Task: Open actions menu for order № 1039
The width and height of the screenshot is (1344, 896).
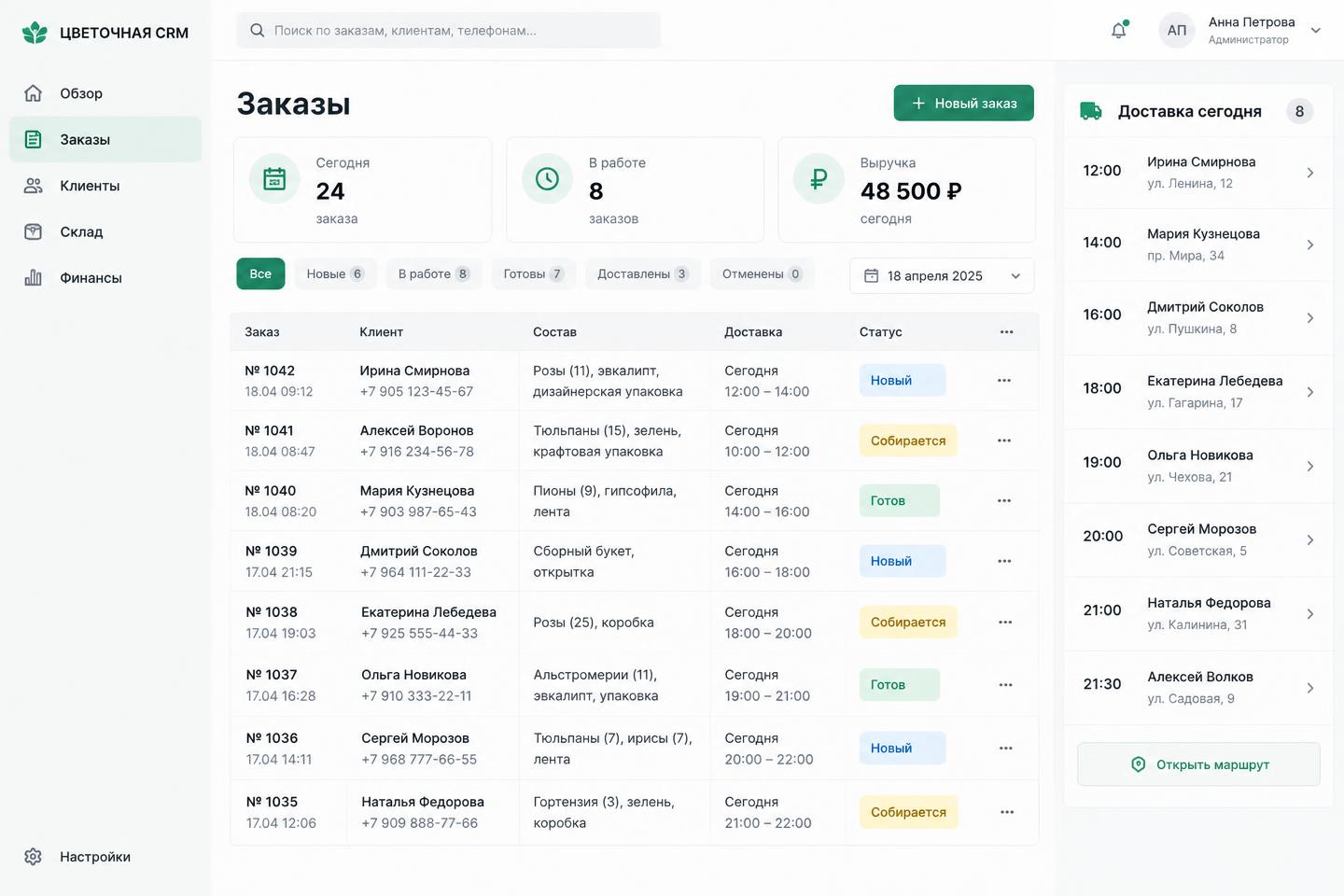Action: tap(1004, 561)
